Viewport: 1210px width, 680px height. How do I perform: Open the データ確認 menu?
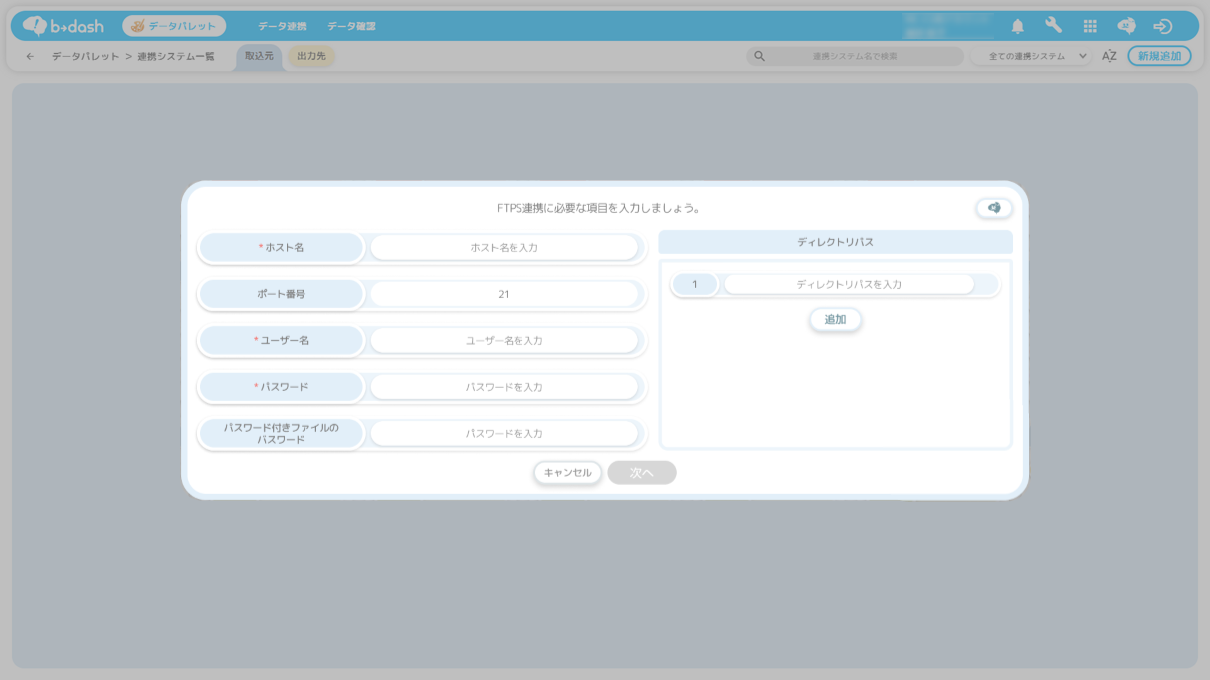[x=351, y=26]
